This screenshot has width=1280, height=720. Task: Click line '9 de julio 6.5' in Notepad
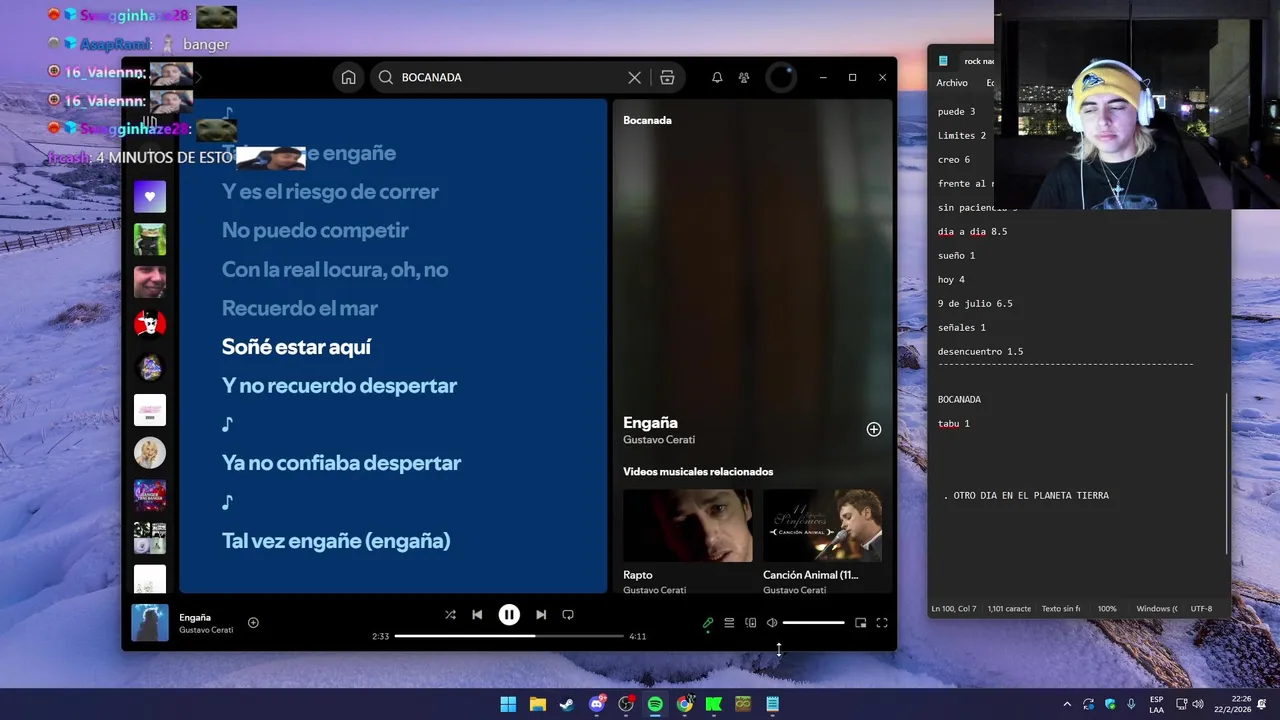(975, 304)
